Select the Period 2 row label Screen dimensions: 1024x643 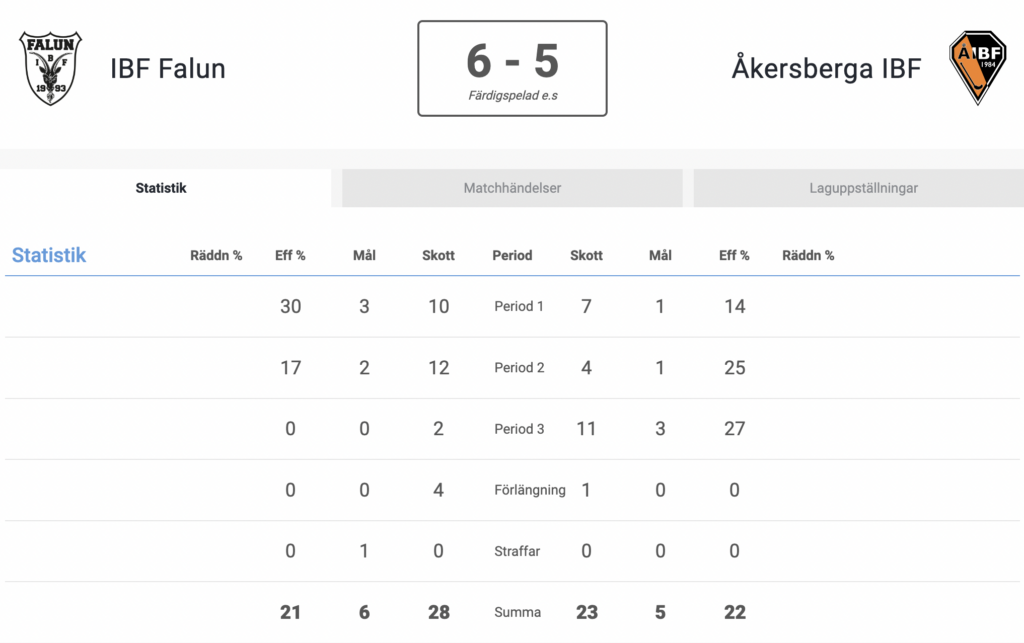(x=519, y=368)
